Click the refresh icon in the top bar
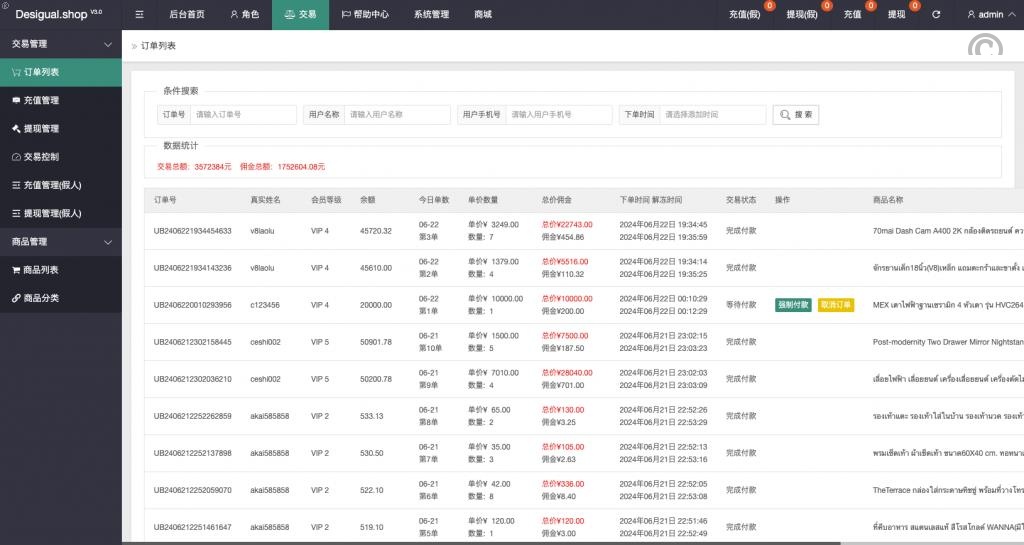Screen dimensions: 1024x545 click(x=936, y=15)
